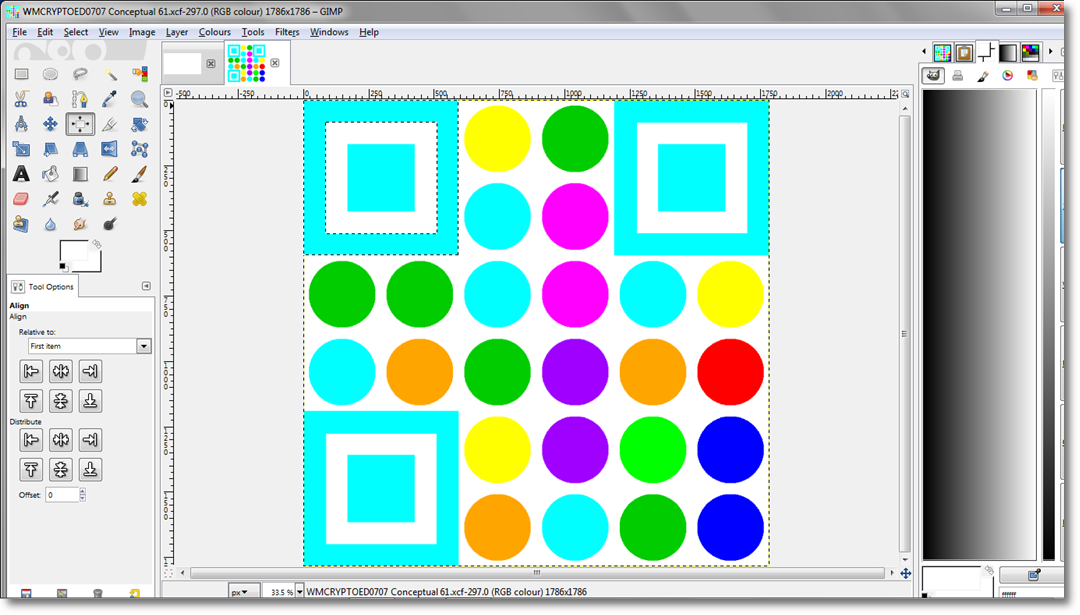Reset colours to default black and white
Viewport: 1080px width, 615px height.
point(63,267)
